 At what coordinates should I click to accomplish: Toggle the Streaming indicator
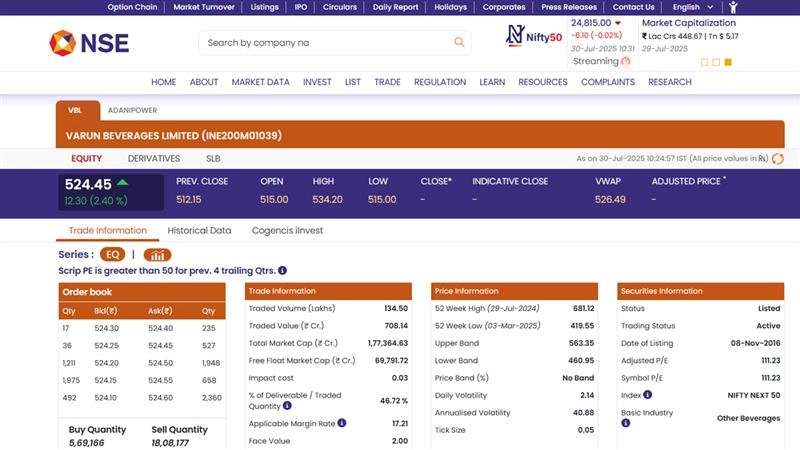point(626,61)
